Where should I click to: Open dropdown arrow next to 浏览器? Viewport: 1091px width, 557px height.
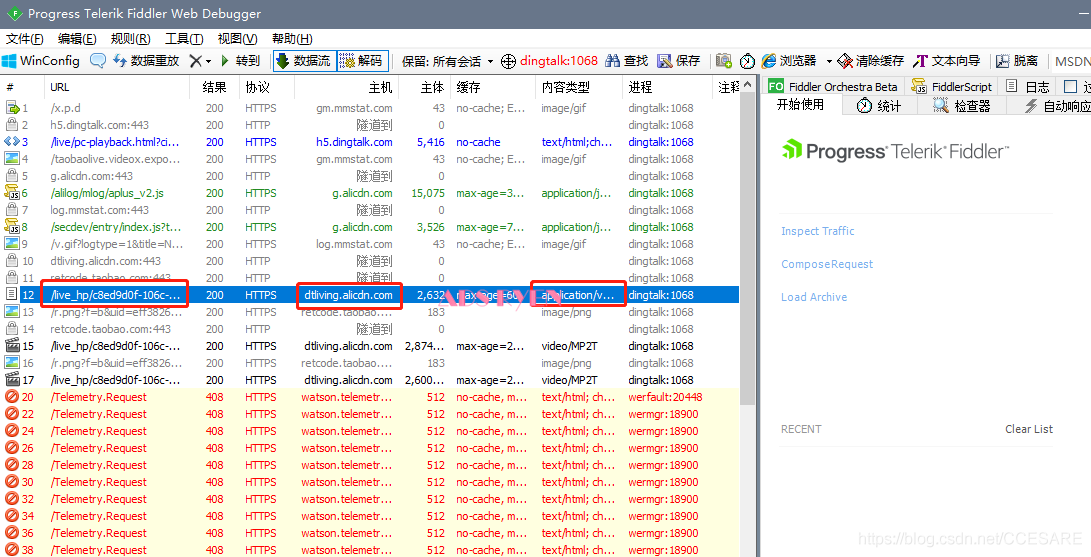tap(829, 61)
